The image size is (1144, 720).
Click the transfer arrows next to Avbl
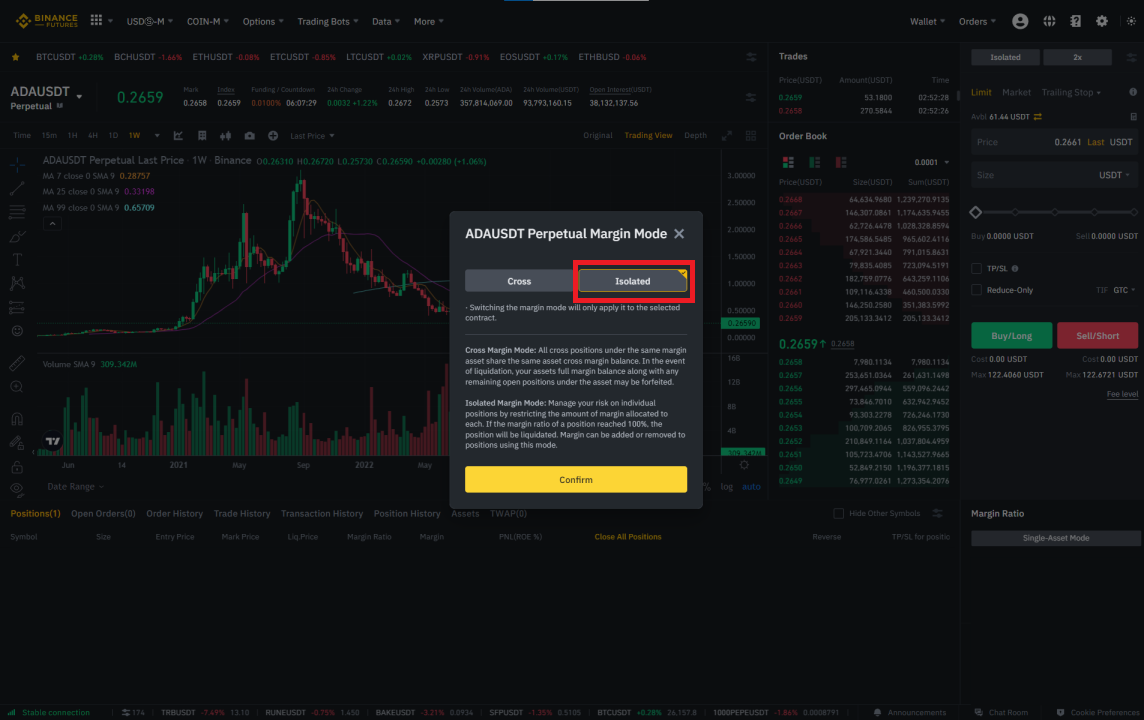pyautogui.click(x=1037, y=117)
